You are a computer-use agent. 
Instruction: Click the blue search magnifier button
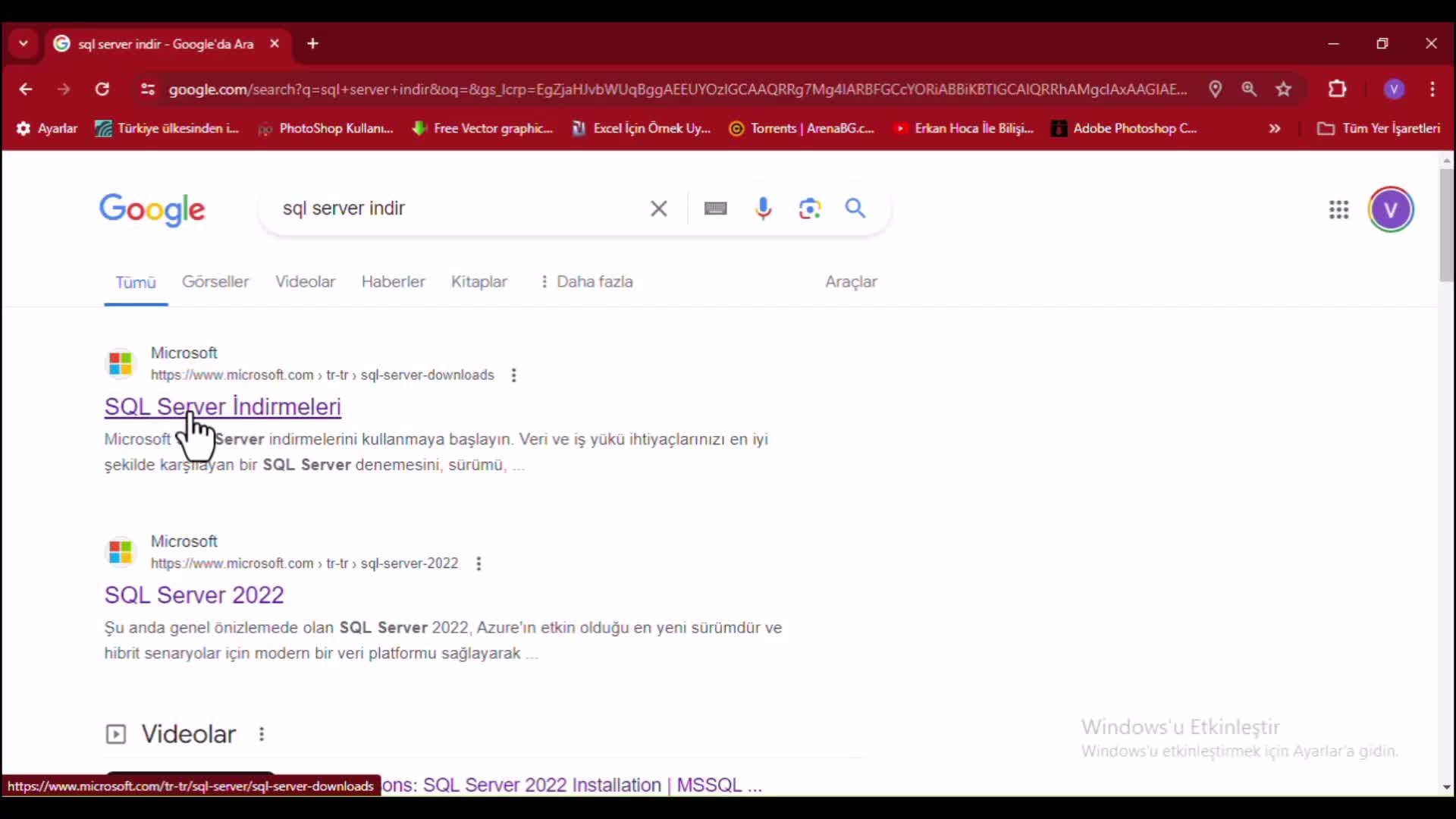855,209
